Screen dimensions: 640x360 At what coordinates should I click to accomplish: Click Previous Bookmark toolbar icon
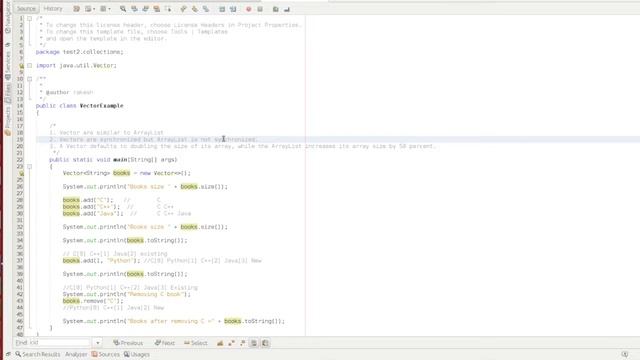click(x=183, y=9)
